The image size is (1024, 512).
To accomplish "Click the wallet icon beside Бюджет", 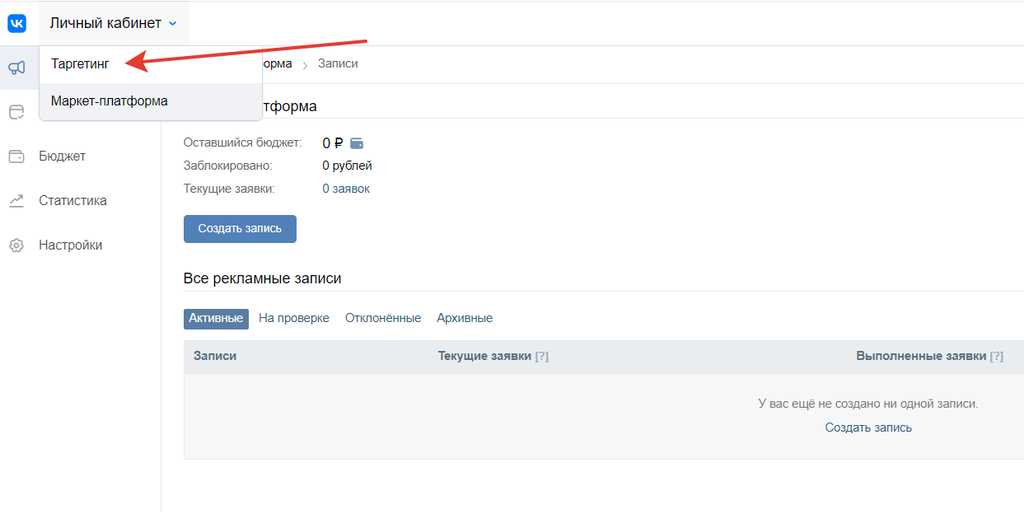I will pyautogui.click(x=16, y=156).
